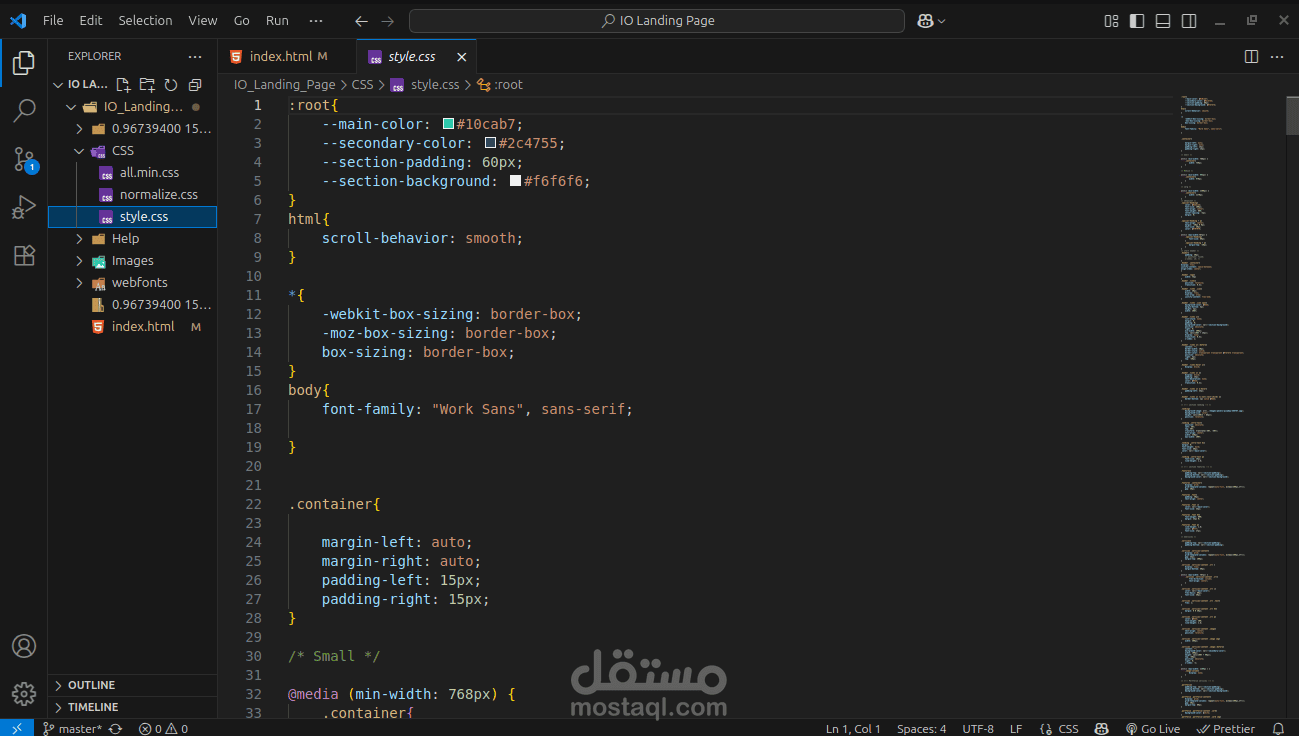Click Refresh Explorer icon

tap(171, 85)
